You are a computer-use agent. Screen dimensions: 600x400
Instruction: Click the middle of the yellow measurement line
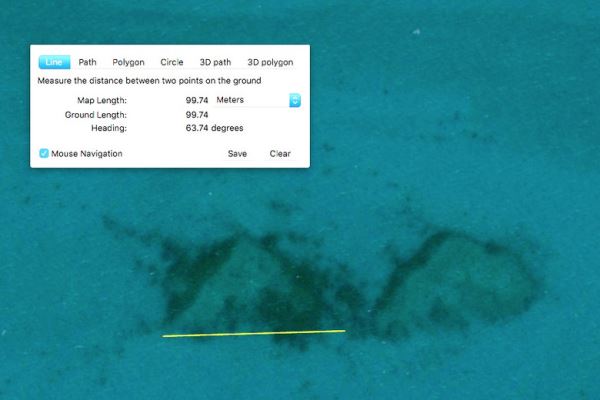pos(254,333)
